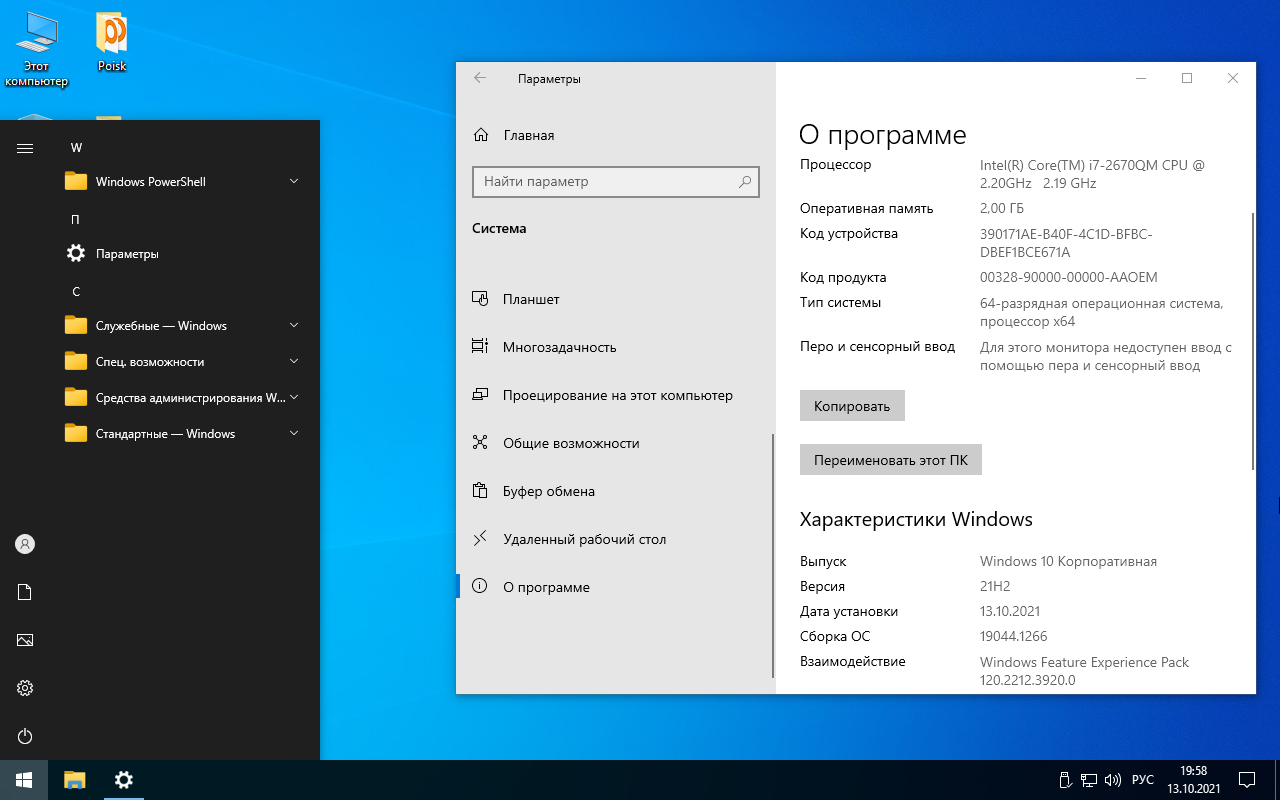Image resolution: width=1280 pixels, height=800 pixels.
Task: Click the О программе page heading
Action: [883, 135]
